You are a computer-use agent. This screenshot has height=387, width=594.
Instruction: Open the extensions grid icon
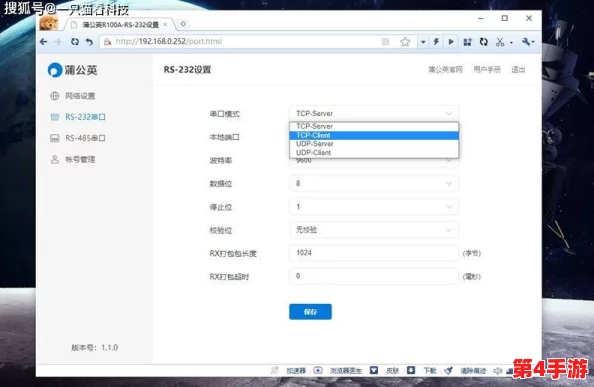pos(467,42)
